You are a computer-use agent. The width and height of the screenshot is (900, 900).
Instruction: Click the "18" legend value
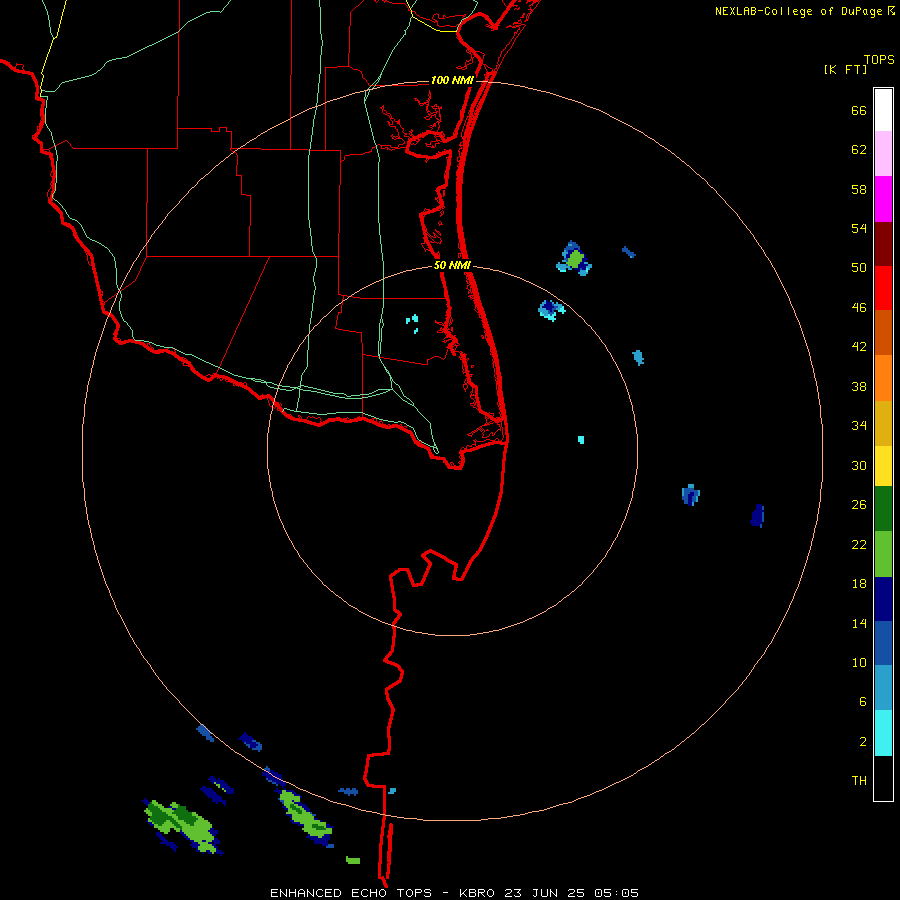(859, 584)
